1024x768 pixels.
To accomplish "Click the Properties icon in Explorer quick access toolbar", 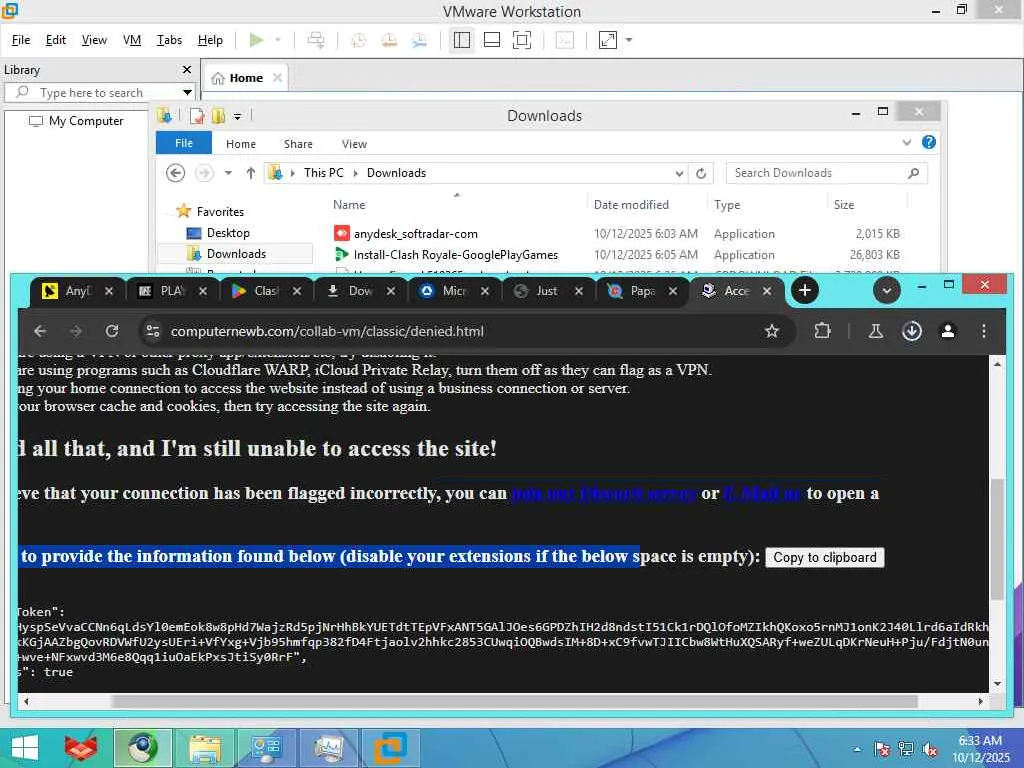I will [197, 116].
